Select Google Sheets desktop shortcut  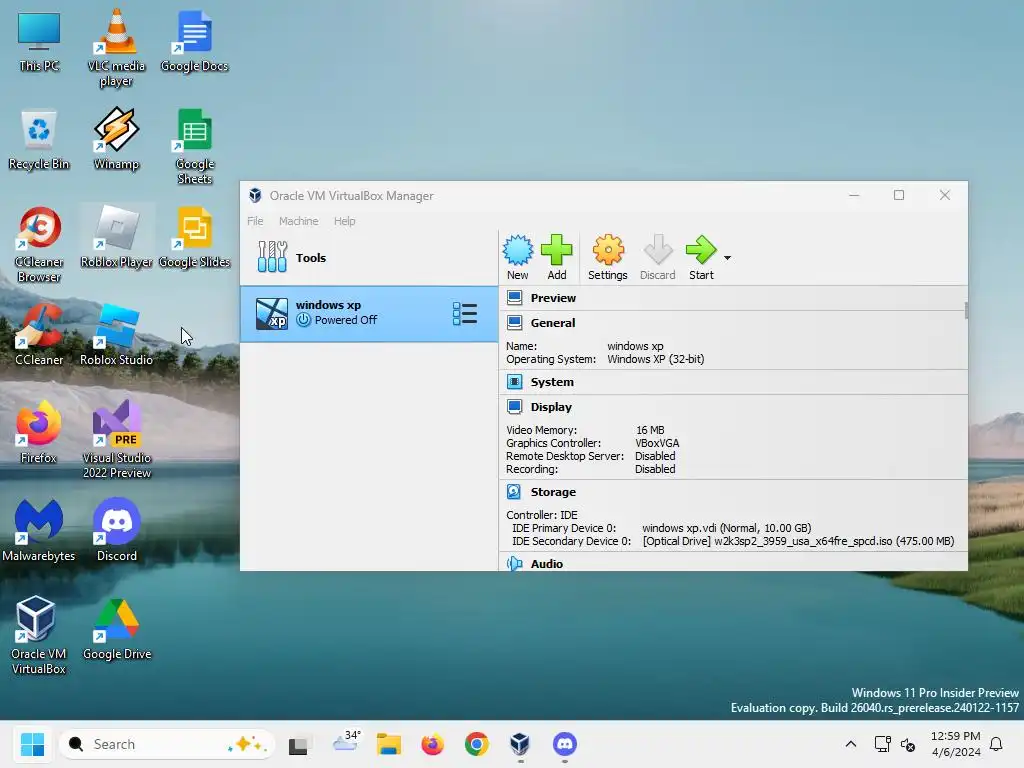[194, 146]
